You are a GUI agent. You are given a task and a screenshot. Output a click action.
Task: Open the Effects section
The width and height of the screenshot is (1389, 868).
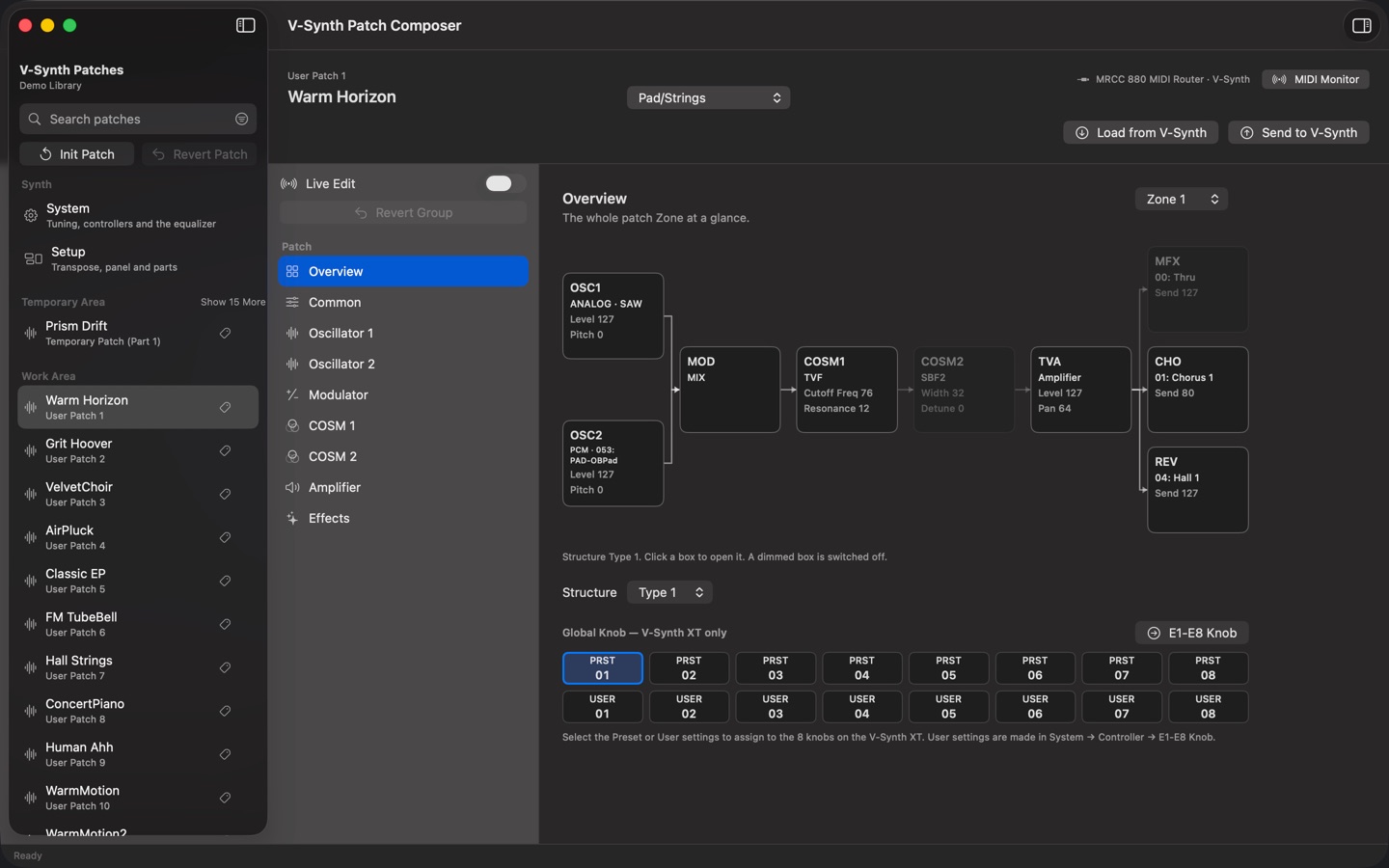[x=403, y=518]
